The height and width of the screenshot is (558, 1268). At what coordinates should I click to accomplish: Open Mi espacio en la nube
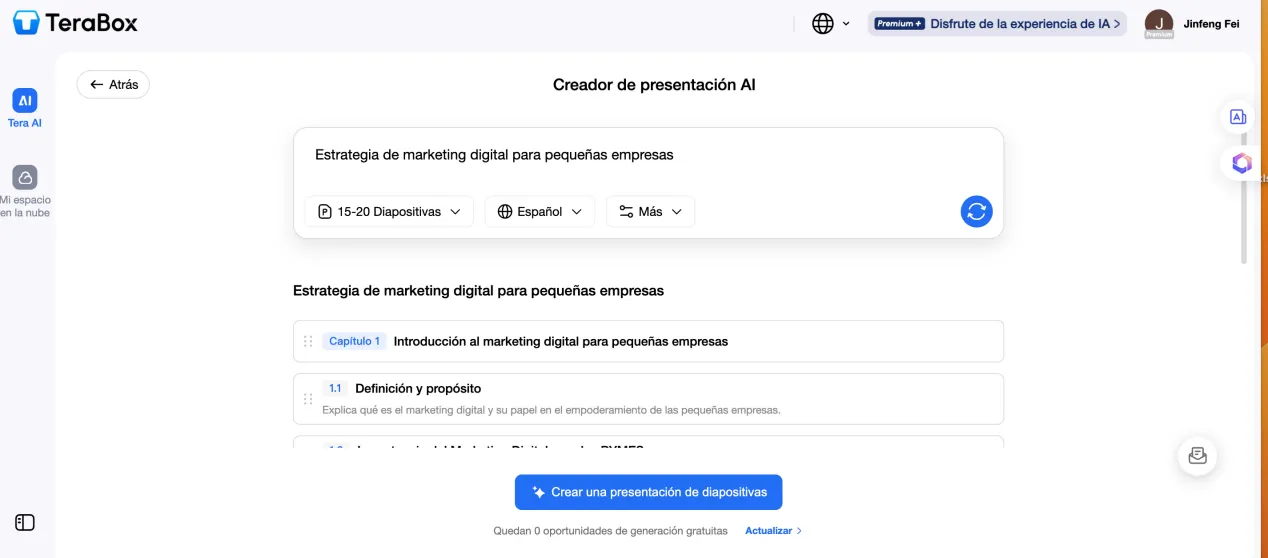pos(25,190)
